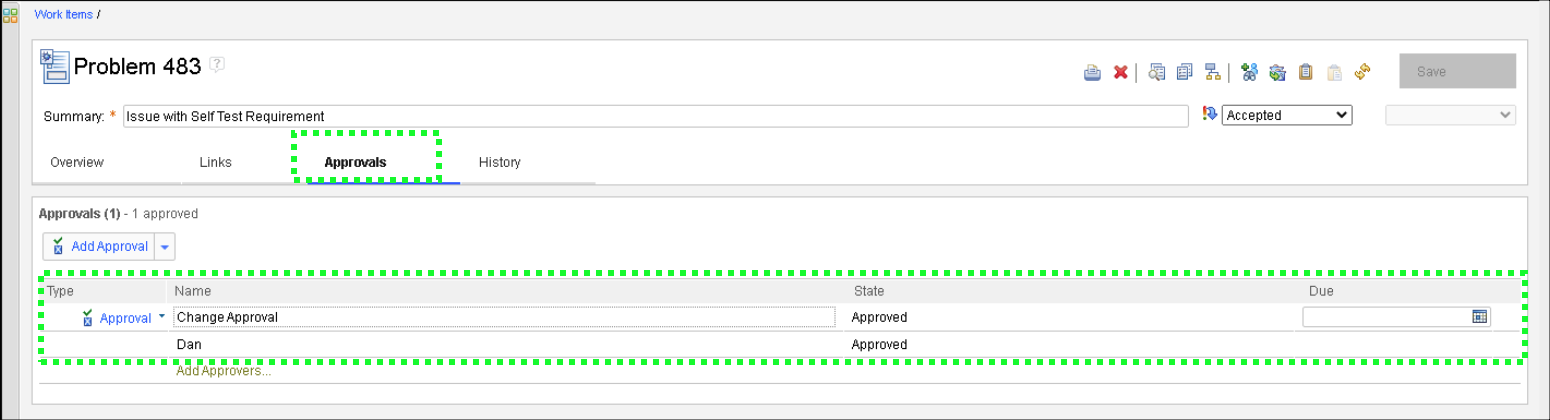This screenshot has width=1550, height=420.
Task: Click the subscribe user binoculars icon
Action: pos(1248,72)
